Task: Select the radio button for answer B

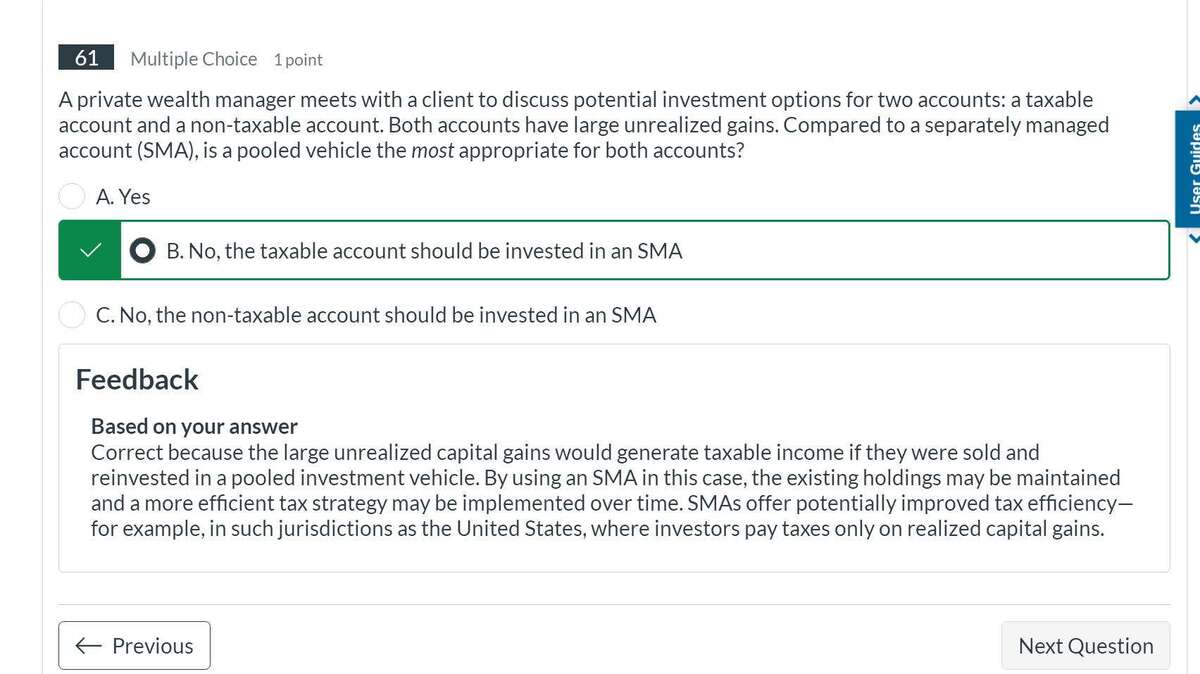Action: coord(143,251)
